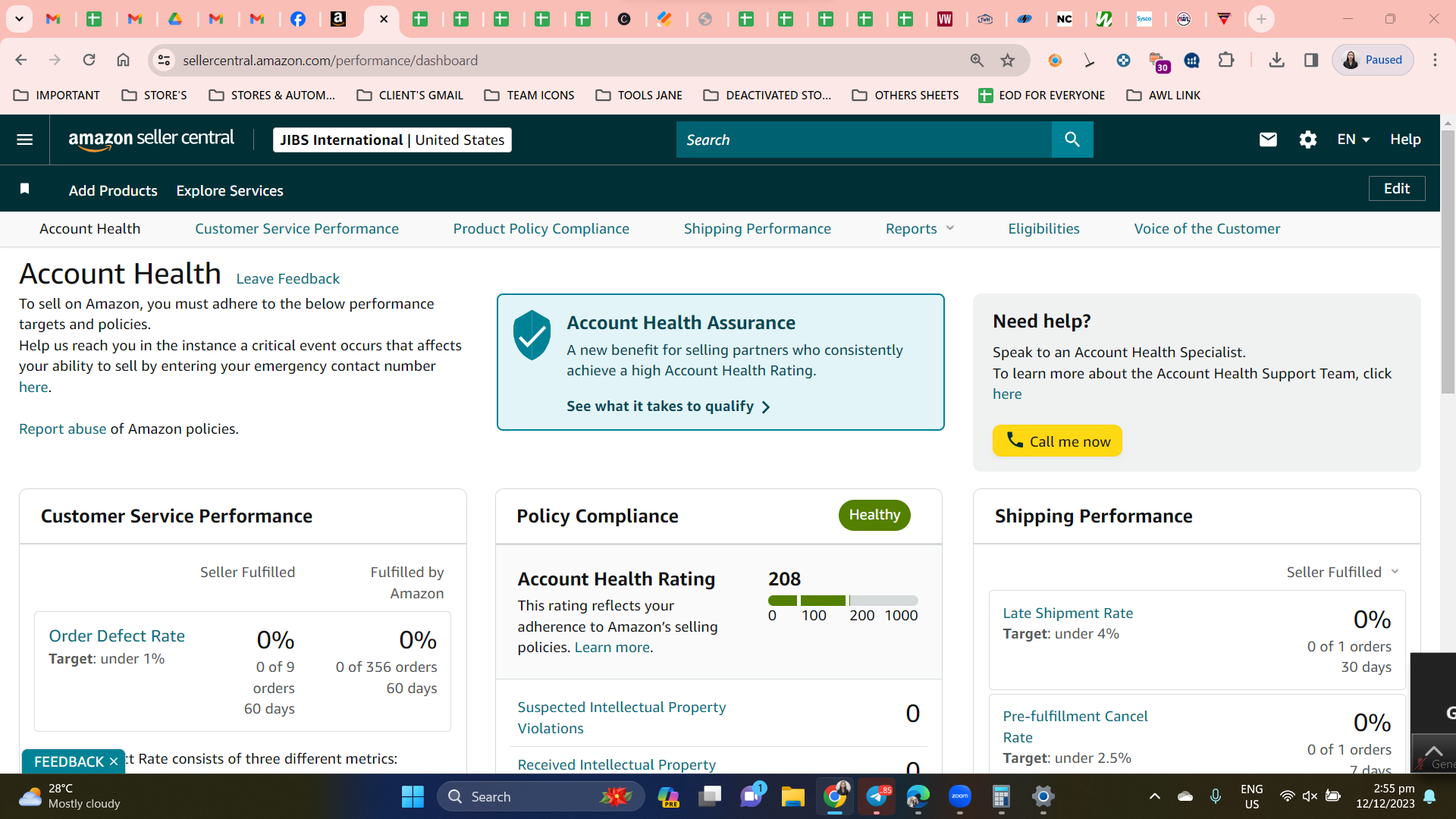Open the Paused profile menu
1456x819 pixels.
click(1373, 60)
